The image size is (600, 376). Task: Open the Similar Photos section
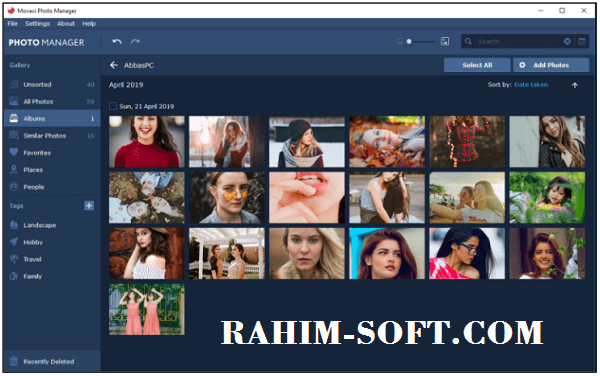[x=52, y=135]
